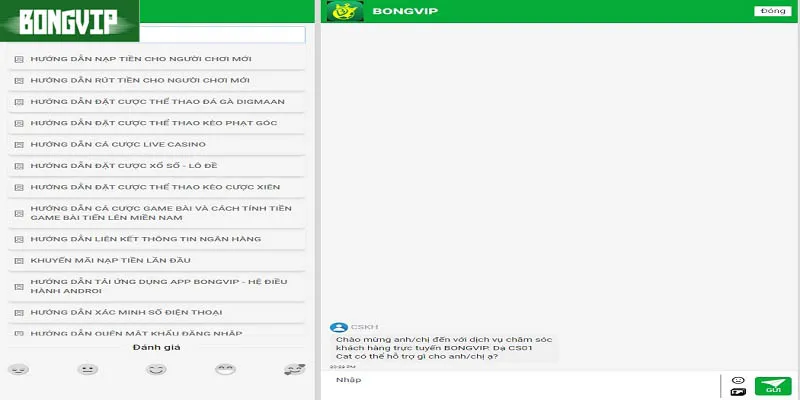800x400 pixels.
Task: Rate with the neutral face emoji
Action: coord(88,369)
